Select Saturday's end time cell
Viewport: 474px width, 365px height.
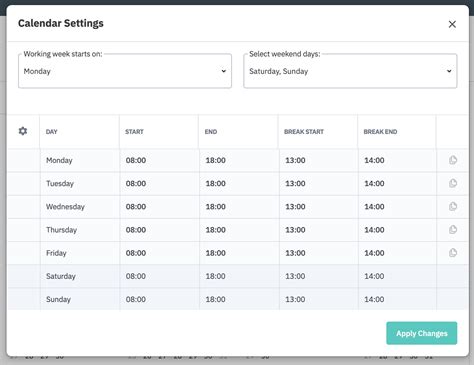tap(239, 276)
